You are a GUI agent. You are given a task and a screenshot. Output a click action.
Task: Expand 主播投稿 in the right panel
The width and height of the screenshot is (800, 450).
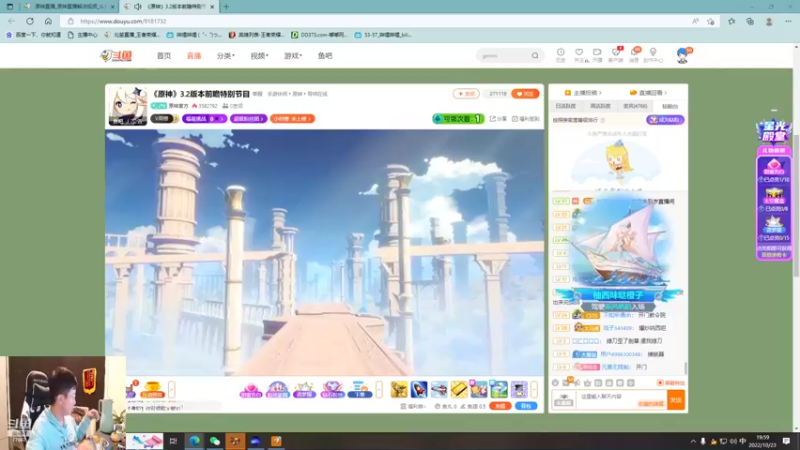coord(583,93)
